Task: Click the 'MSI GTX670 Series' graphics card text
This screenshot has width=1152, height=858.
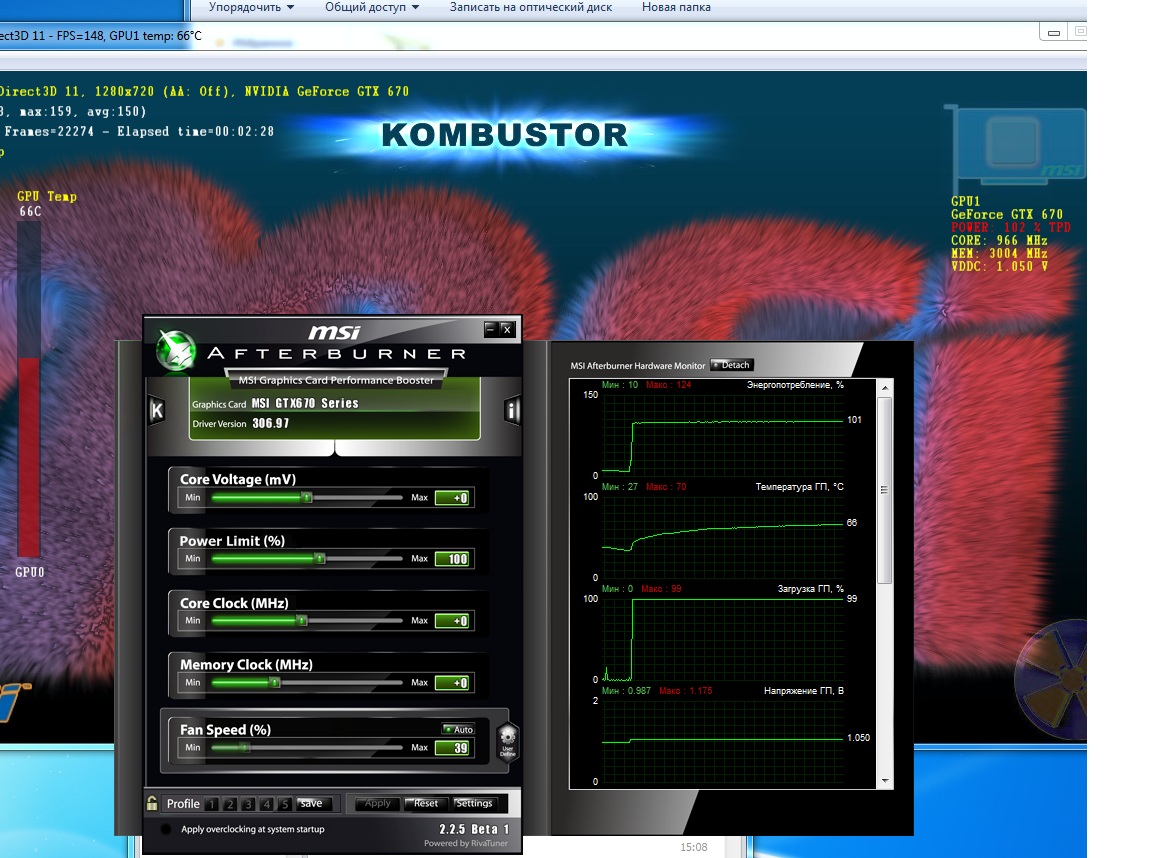Action: tap(305, 403)
